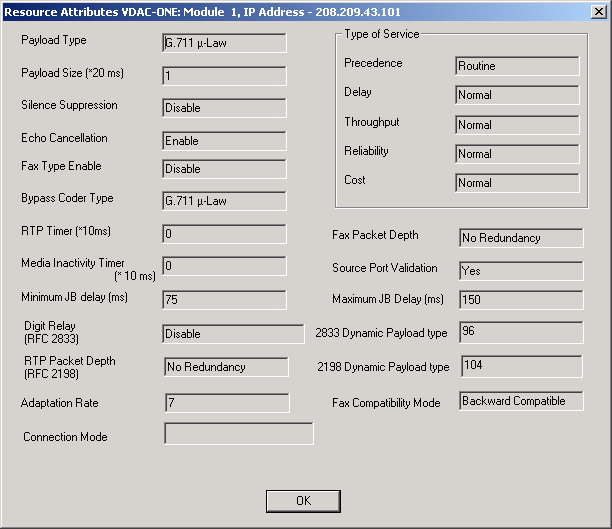Click the Adaptation Rate field

coord(227,402)
